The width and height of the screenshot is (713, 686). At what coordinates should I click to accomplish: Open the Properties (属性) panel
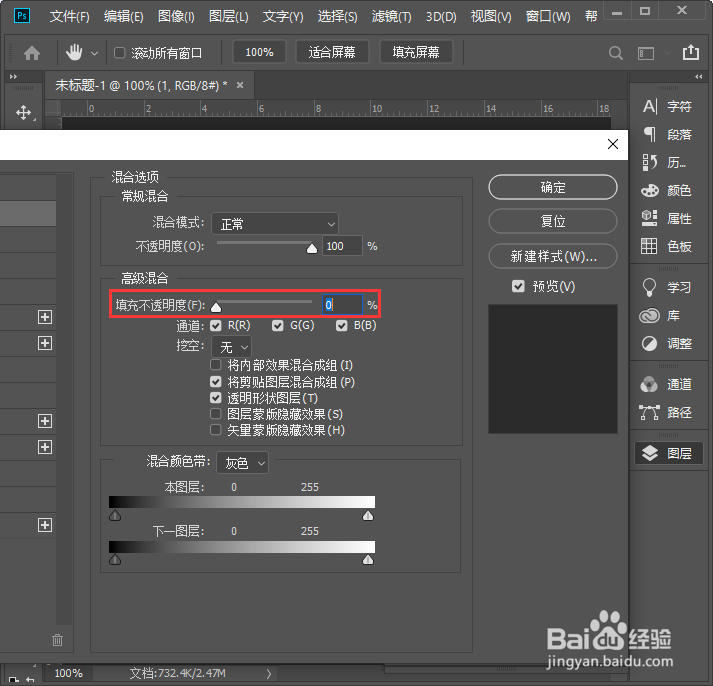point(668,219)
